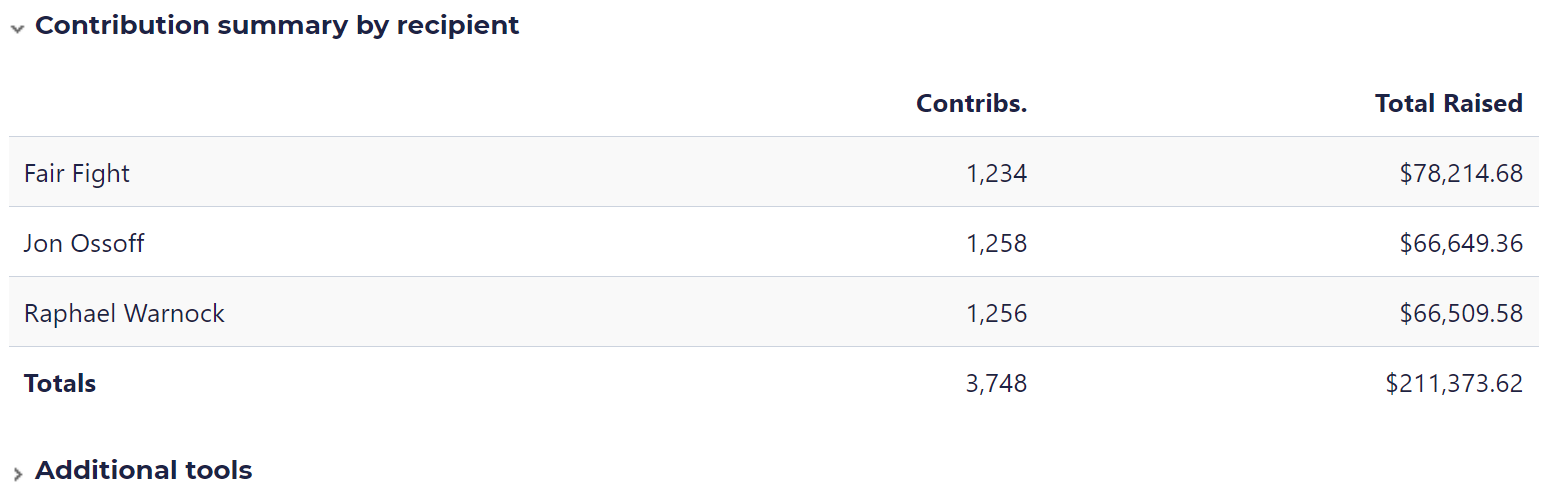1549x486 pixels.
Task: Select the Jon Ossoff recipient name
Action: point(84,243)
